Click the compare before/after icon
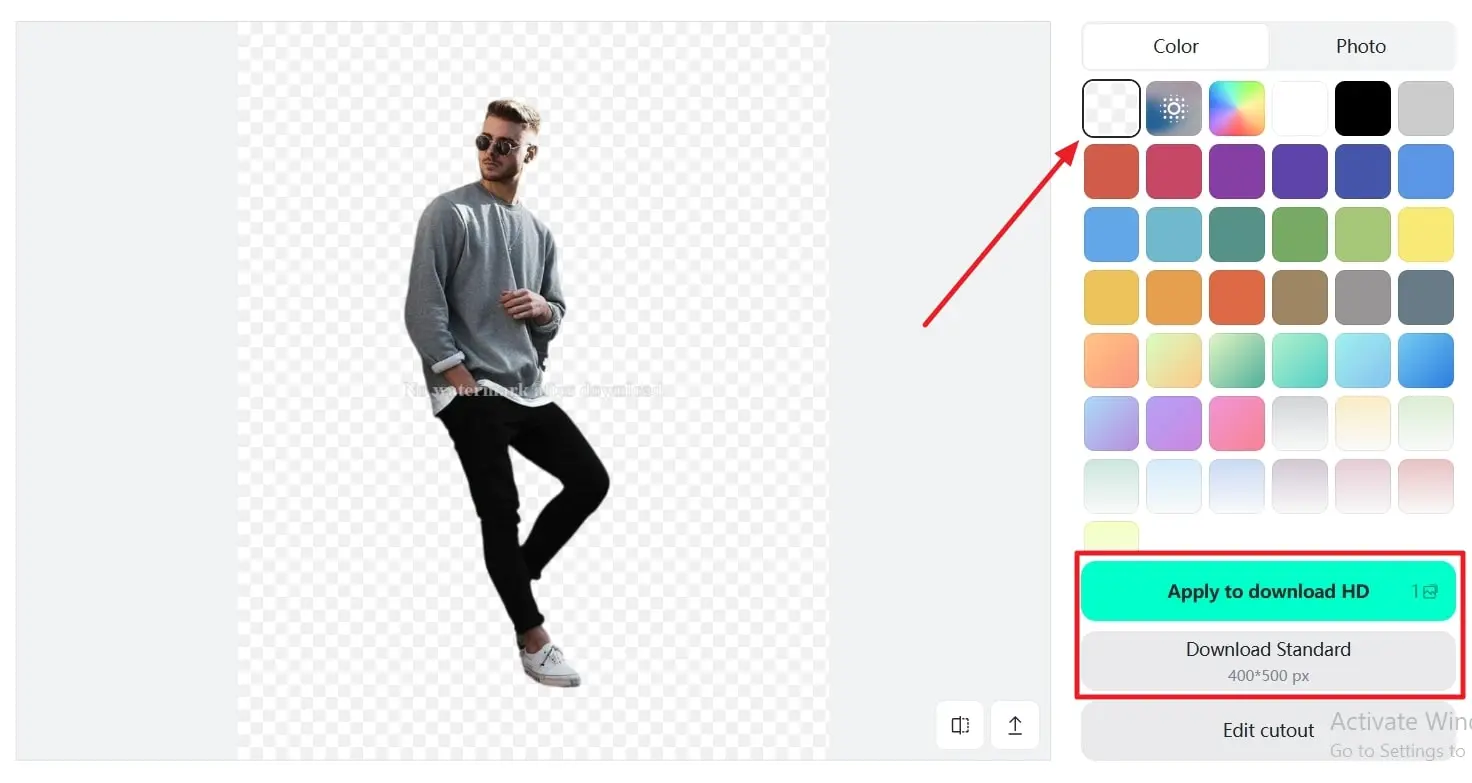The height and width of the screenshot is (783, 1472). (x=960, y=726)
